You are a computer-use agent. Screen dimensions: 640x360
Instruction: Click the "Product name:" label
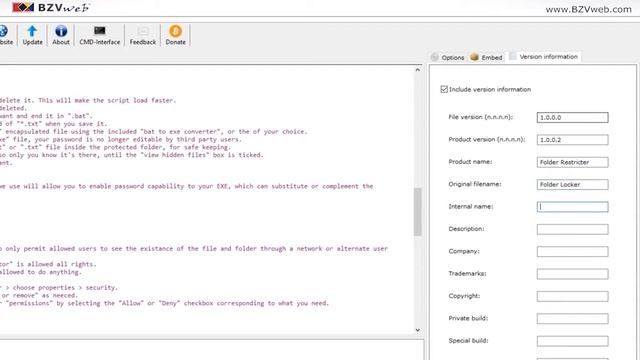pos(470,162)
